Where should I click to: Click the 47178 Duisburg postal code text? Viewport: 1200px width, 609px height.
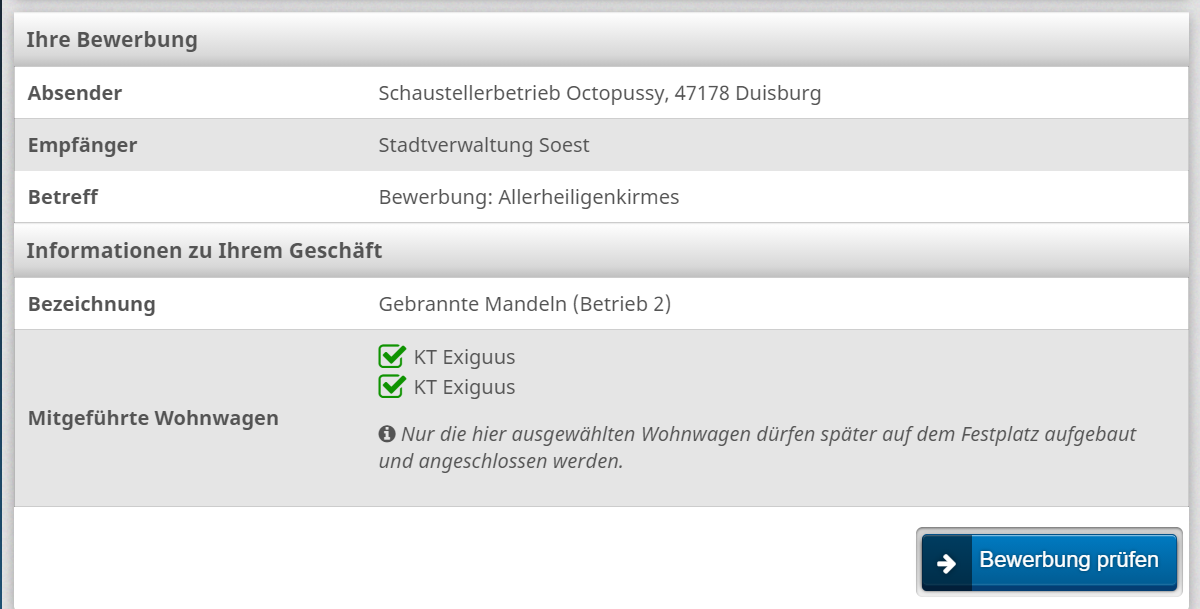[748, 94]
